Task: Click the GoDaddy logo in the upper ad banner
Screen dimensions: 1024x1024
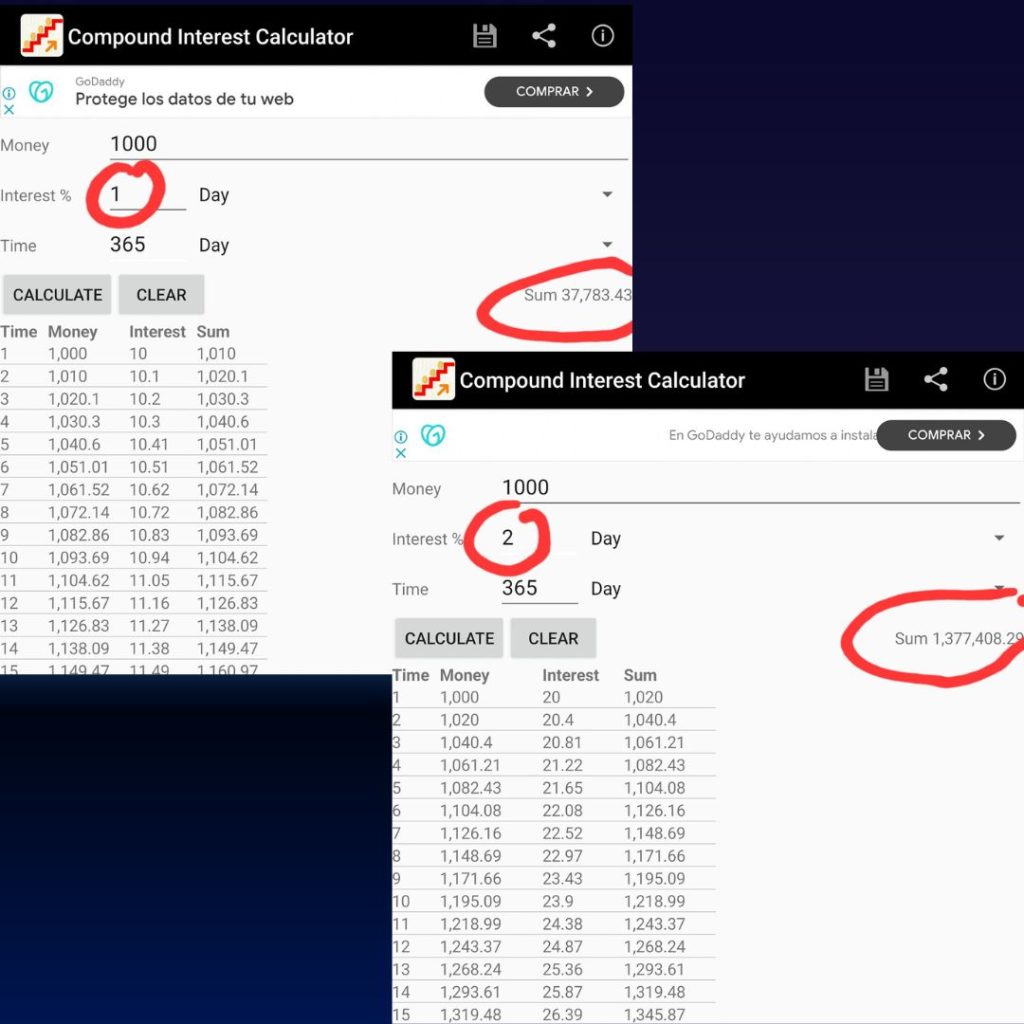Action: tap(41, 92)
